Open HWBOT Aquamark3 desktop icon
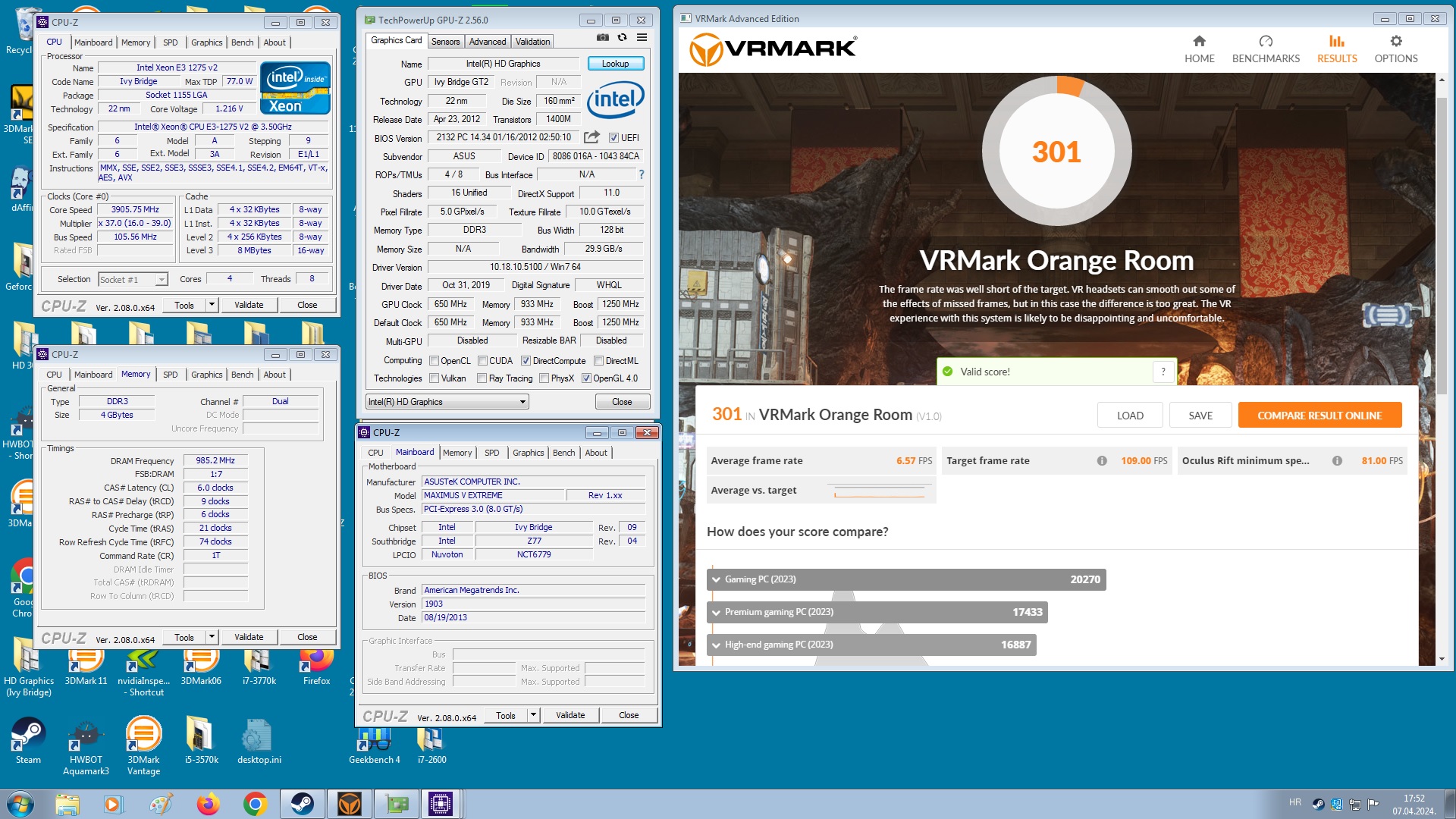This screenshot has height=819, width=1456. point(86,746)
